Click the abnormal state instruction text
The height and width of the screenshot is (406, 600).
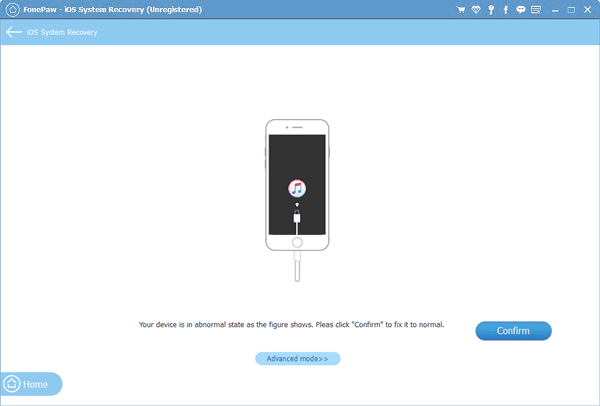[x=291, y=324]
